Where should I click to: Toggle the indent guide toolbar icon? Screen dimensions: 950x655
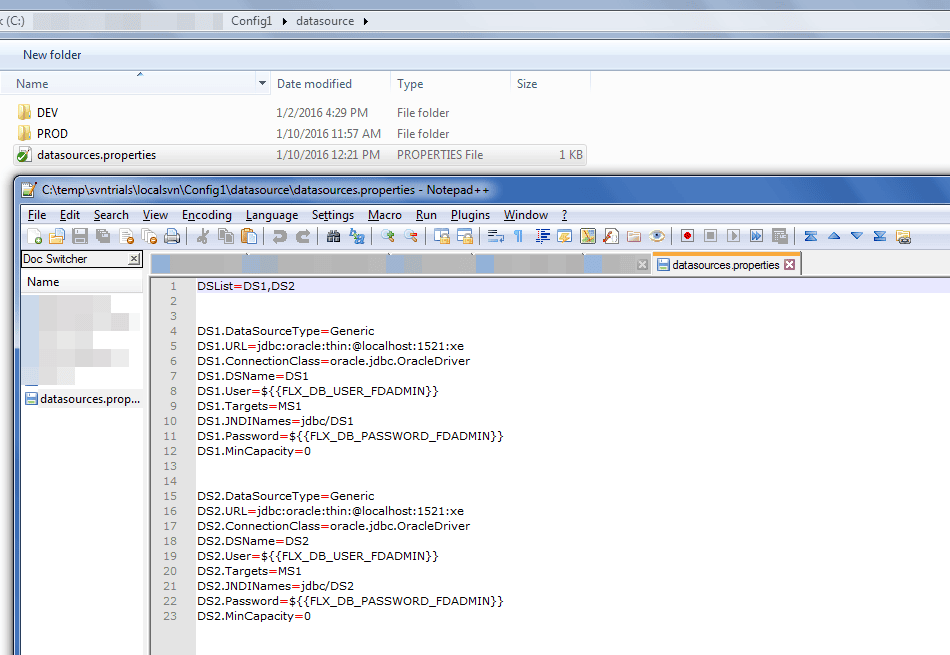tap(542, 236)
